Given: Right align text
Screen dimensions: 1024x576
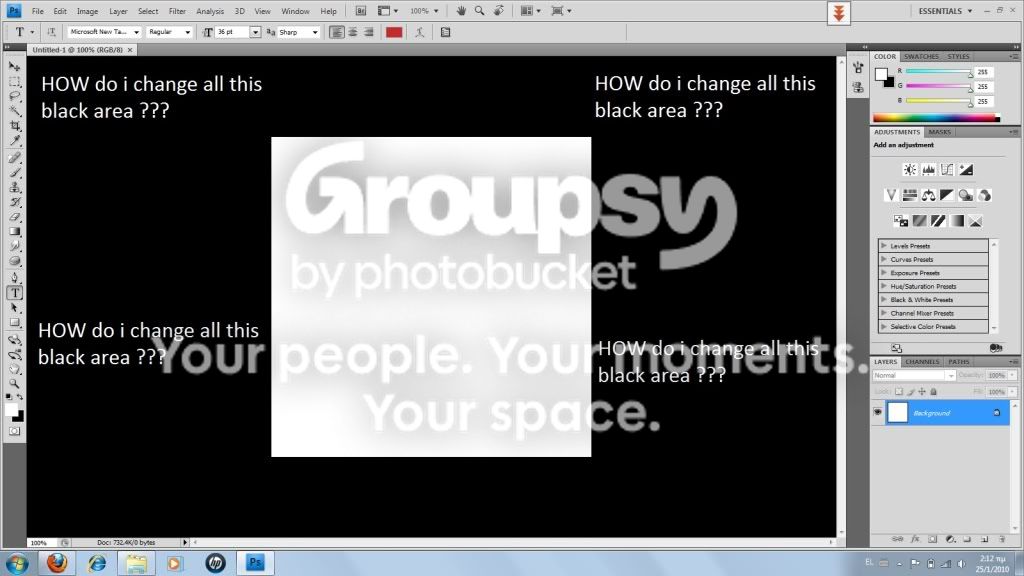Looking at the screenshot, I should 369,32.
